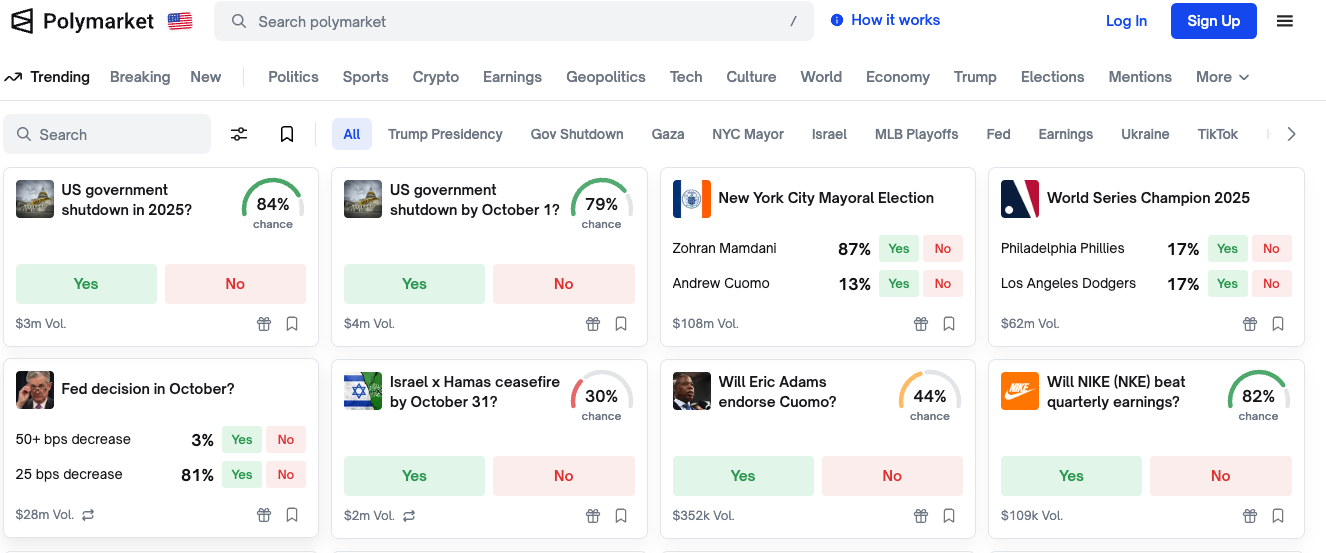Select the Gov Shutdown topic chip
The height and width of the screenshot is (553, 1326).
577,134
